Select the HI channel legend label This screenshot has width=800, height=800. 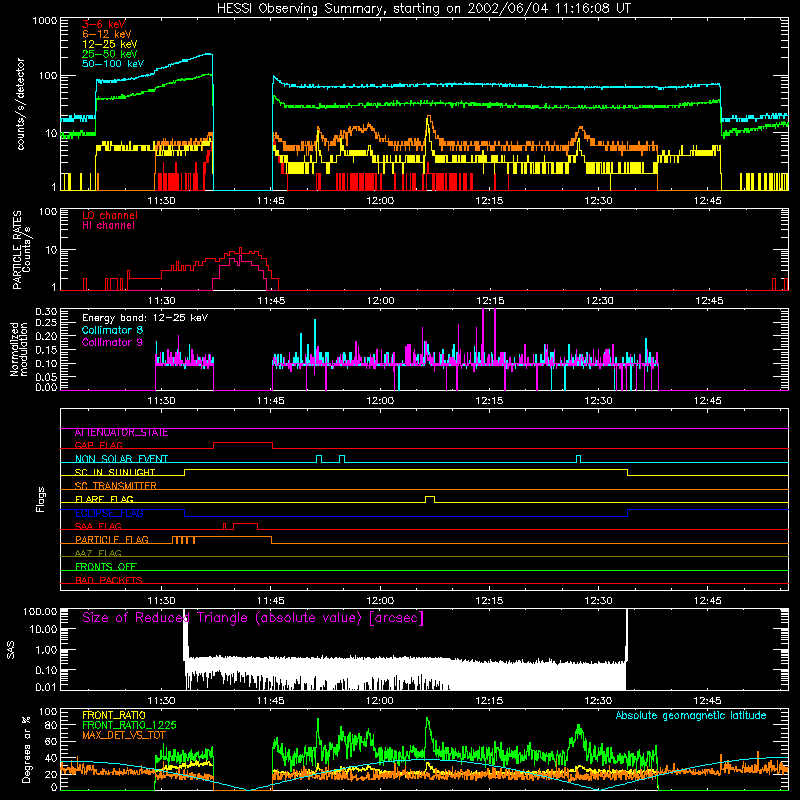[x=108, y=226]
